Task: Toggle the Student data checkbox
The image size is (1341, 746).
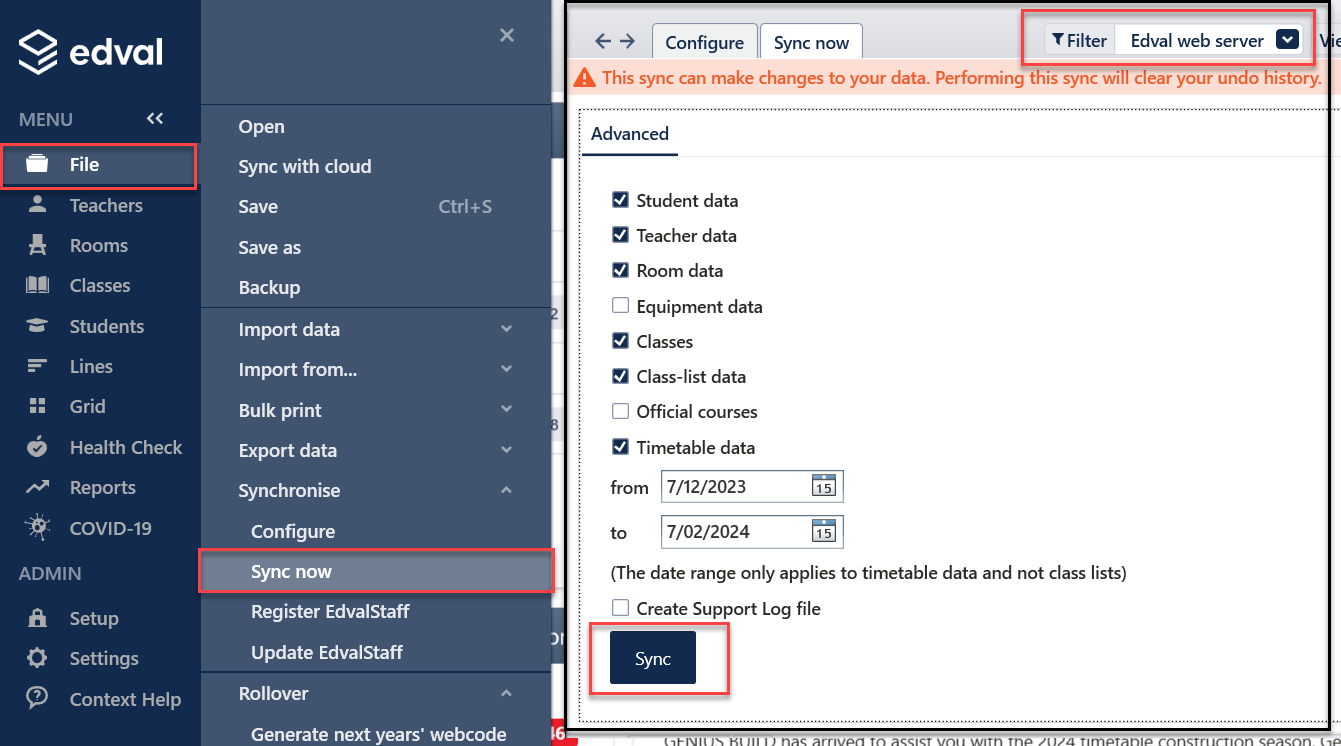Action: pyautogui.click(x=620, y=200)
